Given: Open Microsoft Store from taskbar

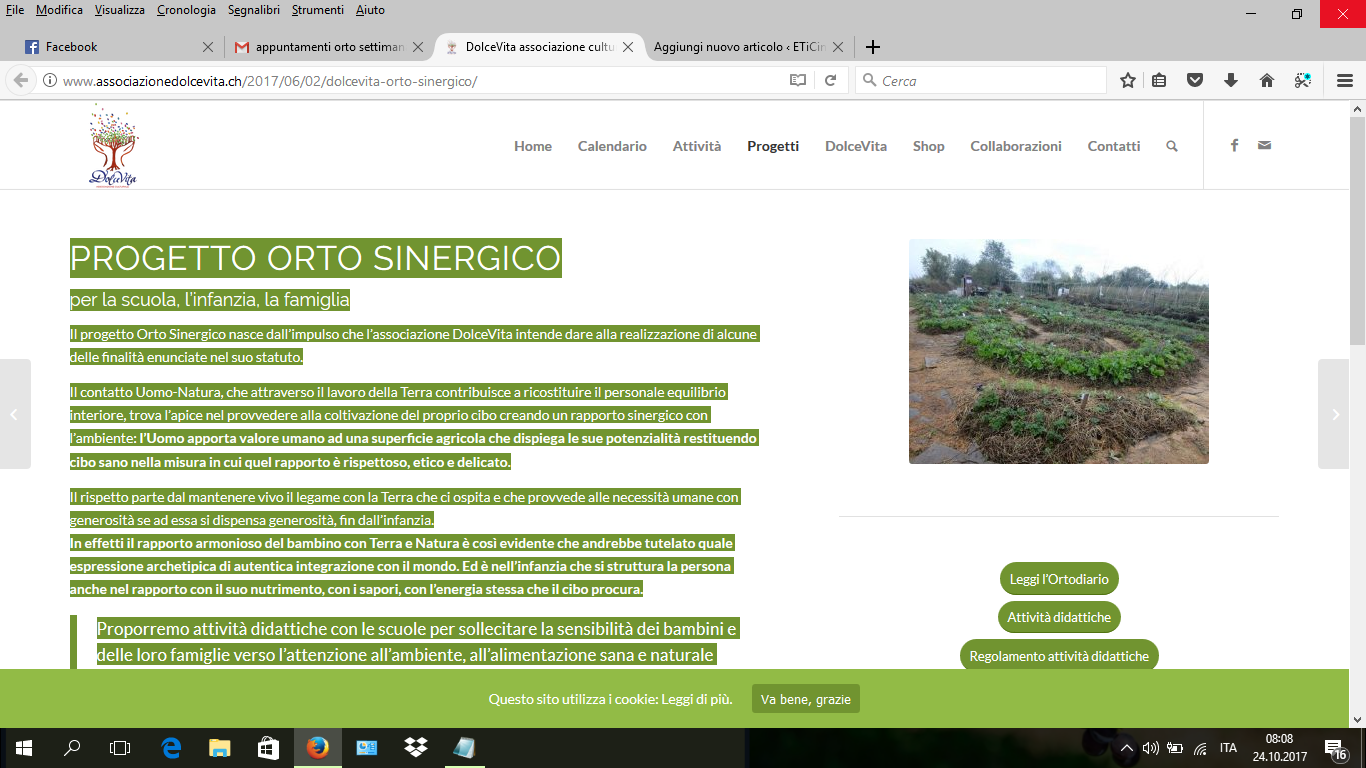Looking at the screenshot, I should pyautogui.click(x=268, y=748).
